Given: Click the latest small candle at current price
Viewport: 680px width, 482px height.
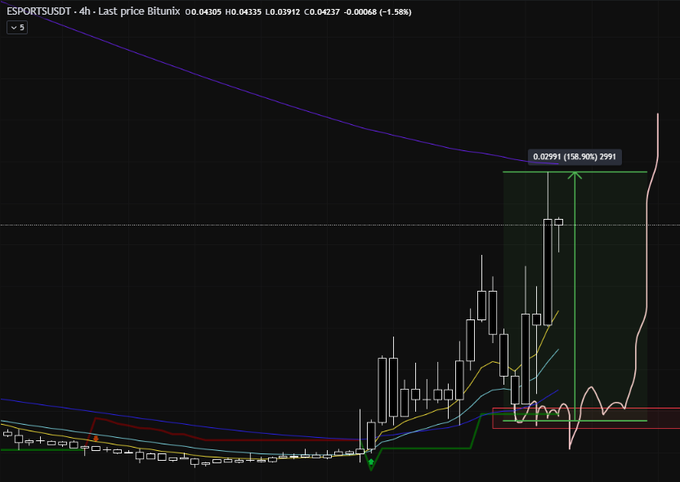Looking at the screenshot, I should coord(559,222).
